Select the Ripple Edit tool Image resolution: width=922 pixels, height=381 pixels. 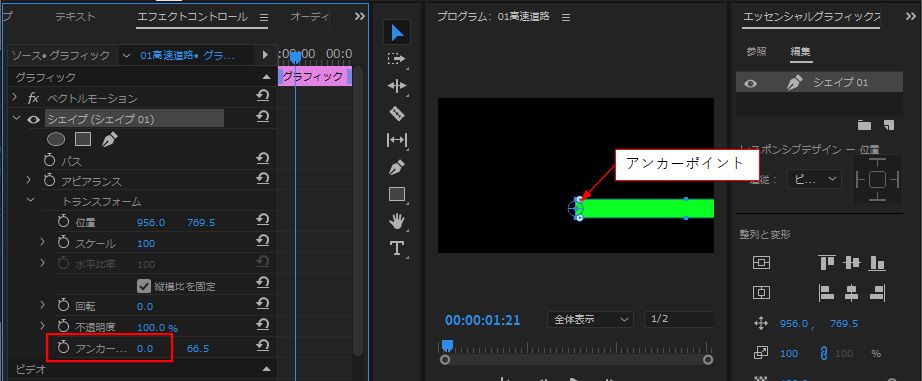coord(397,86)
